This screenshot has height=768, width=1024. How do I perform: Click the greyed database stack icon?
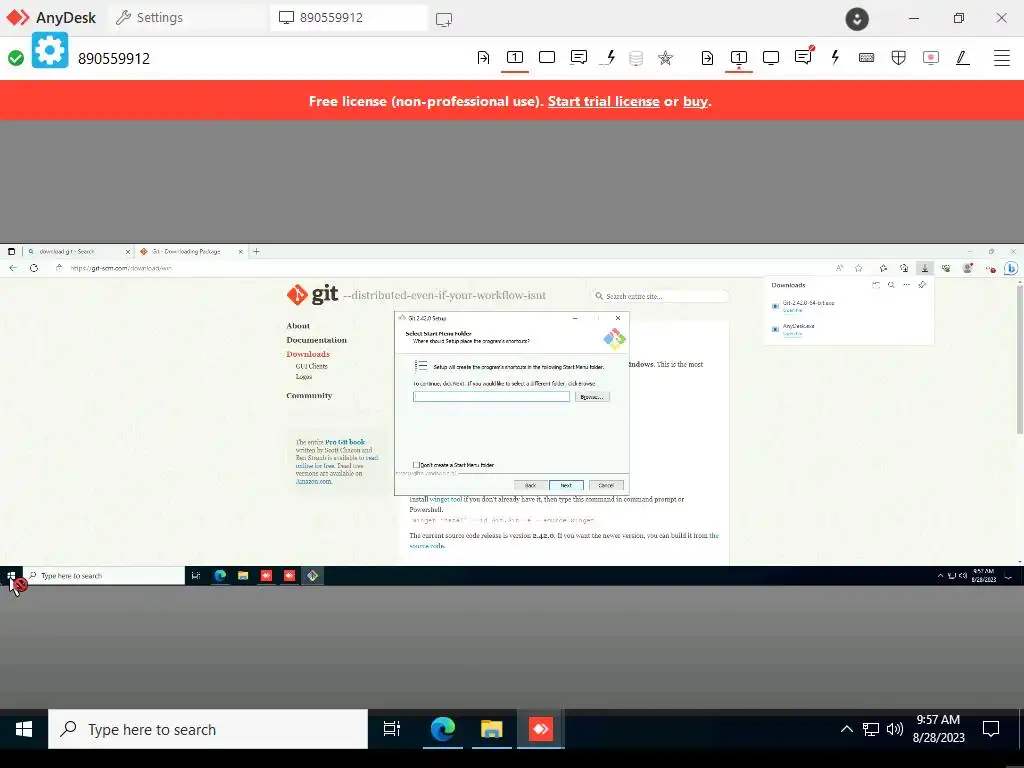coord(636,57)
